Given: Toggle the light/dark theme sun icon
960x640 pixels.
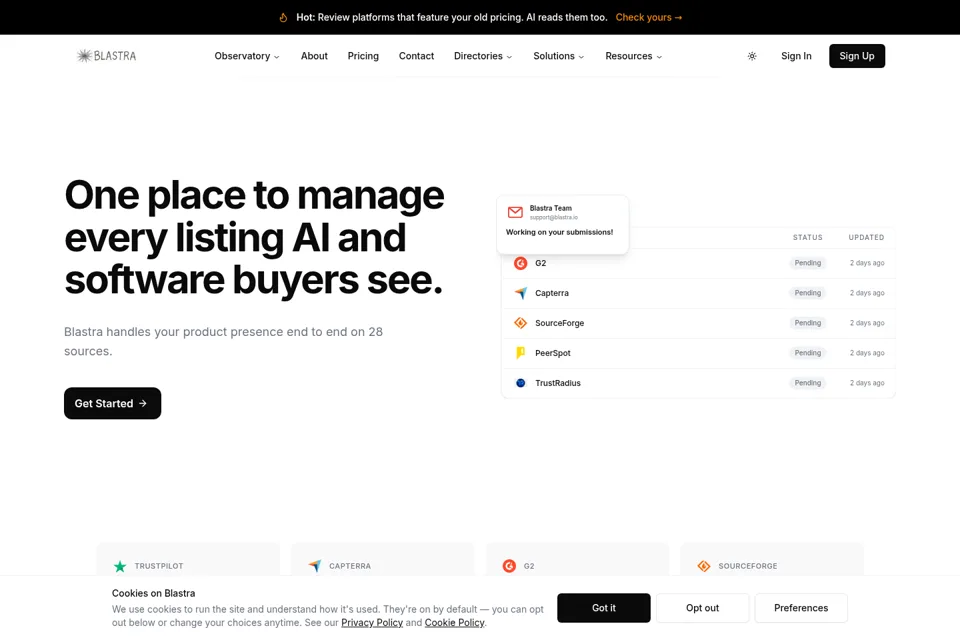Looking at the screenshot, I should pos(752,56).
